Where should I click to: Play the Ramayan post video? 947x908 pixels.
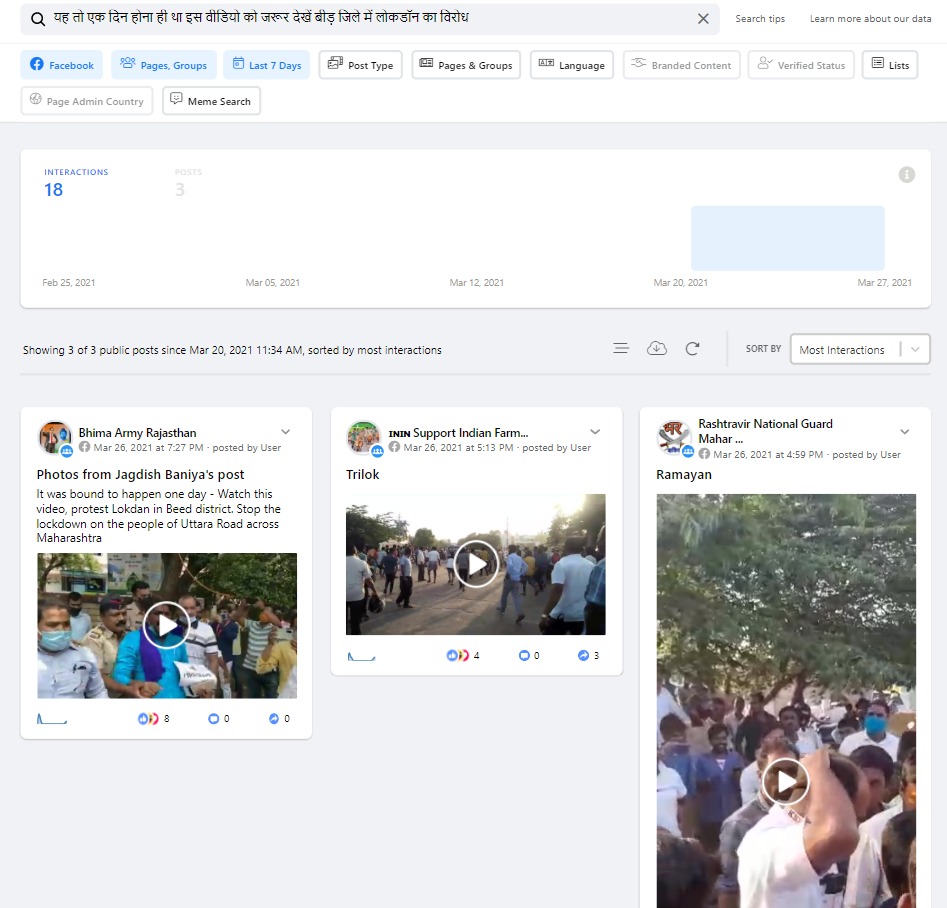tap(786, 781)
